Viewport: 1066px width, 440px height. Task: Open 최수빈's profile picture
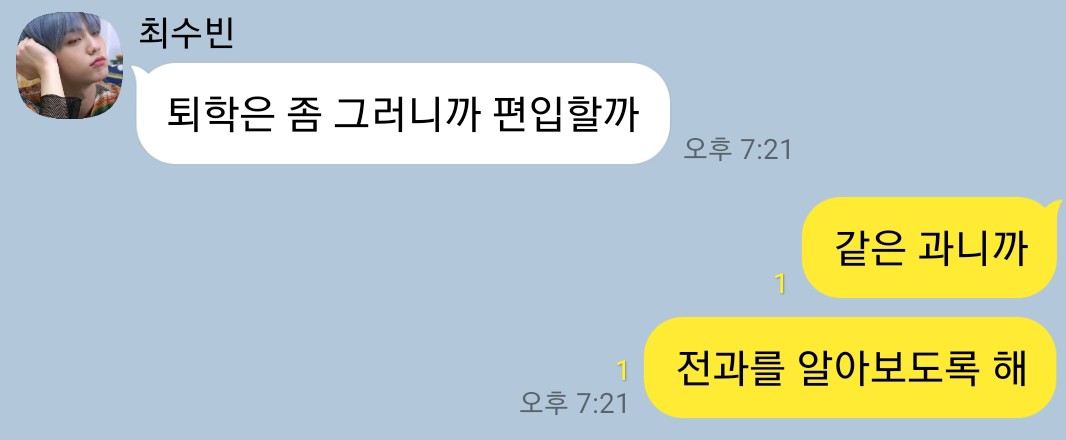(x=69, y=65)
